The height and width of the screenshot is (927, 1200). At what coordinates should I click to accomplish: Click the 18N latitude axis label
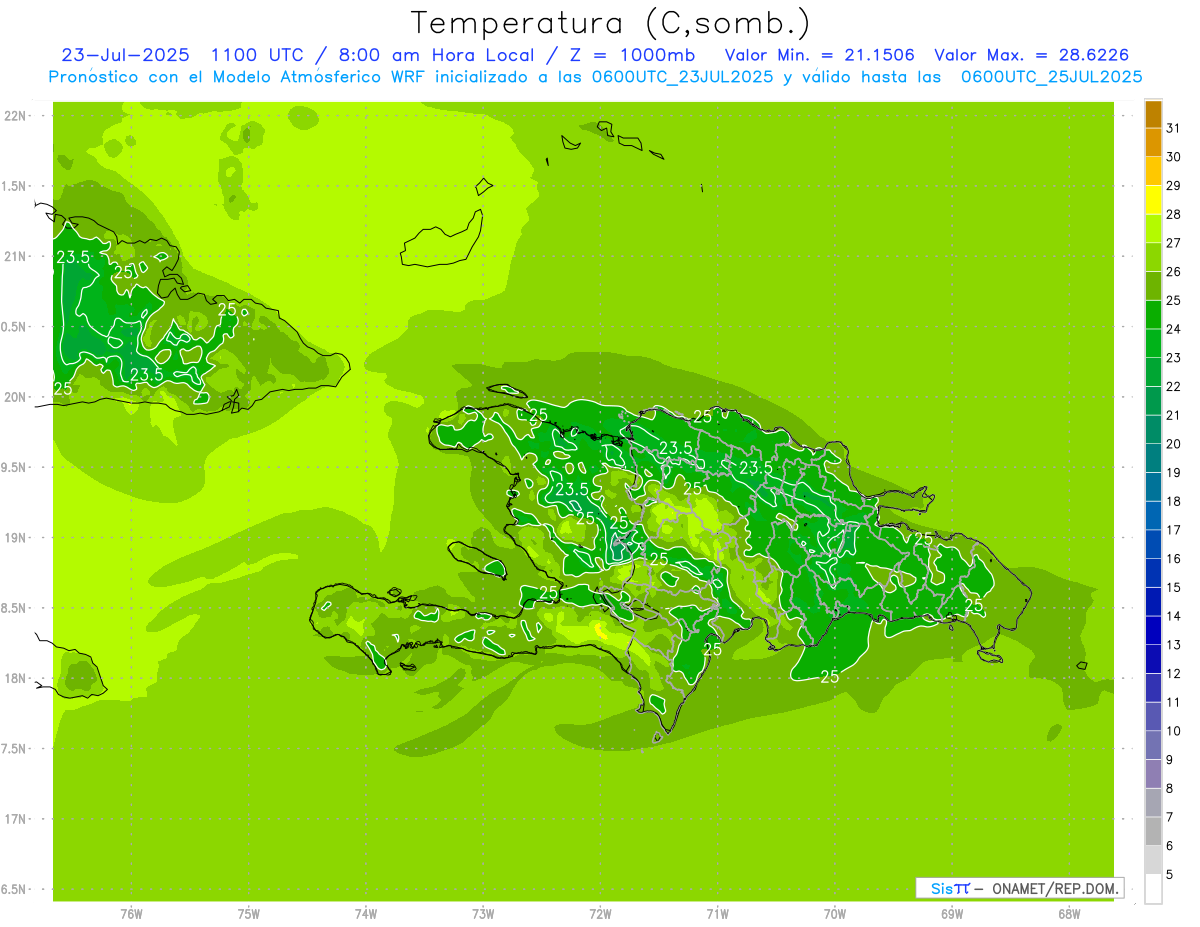[15, 678]
